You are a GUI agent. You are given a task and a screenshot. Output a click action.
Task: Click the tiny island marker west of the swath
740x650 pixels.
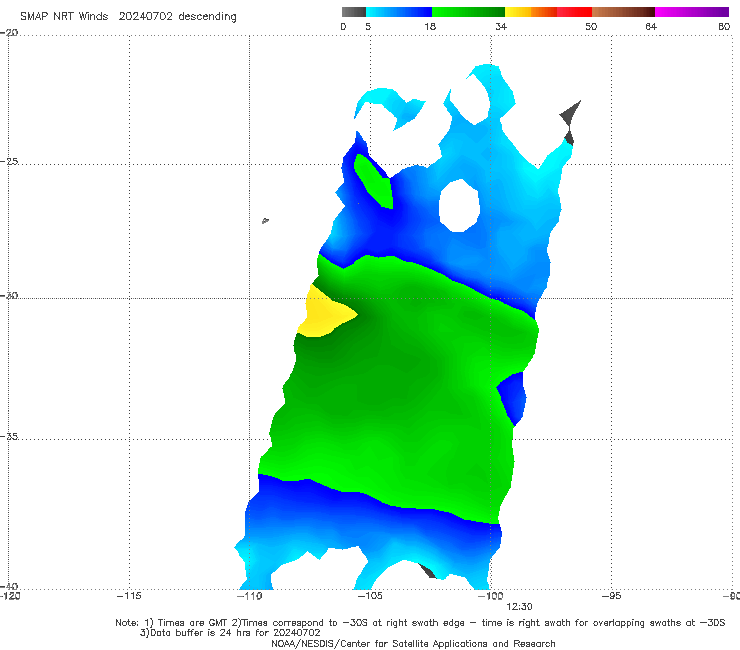(265, 220)
